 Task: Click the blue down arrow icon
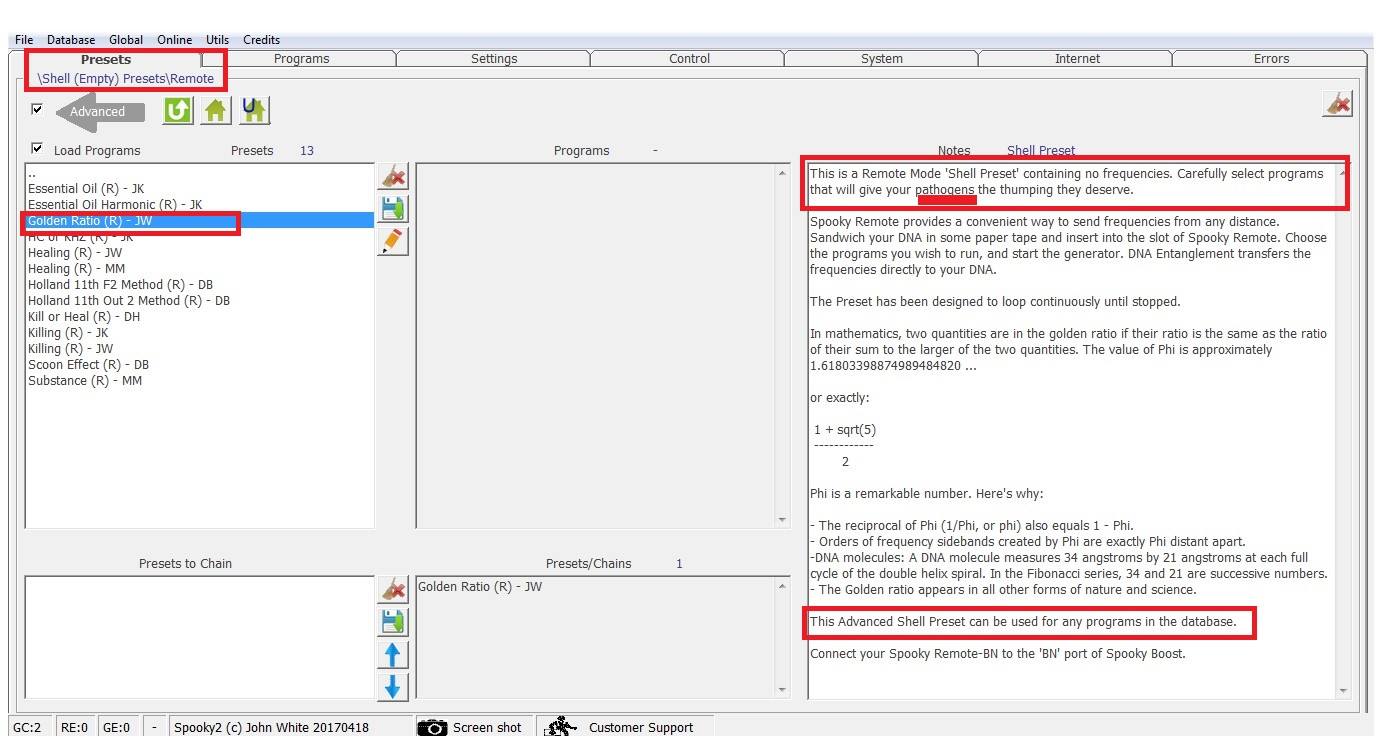click(393, 687)
